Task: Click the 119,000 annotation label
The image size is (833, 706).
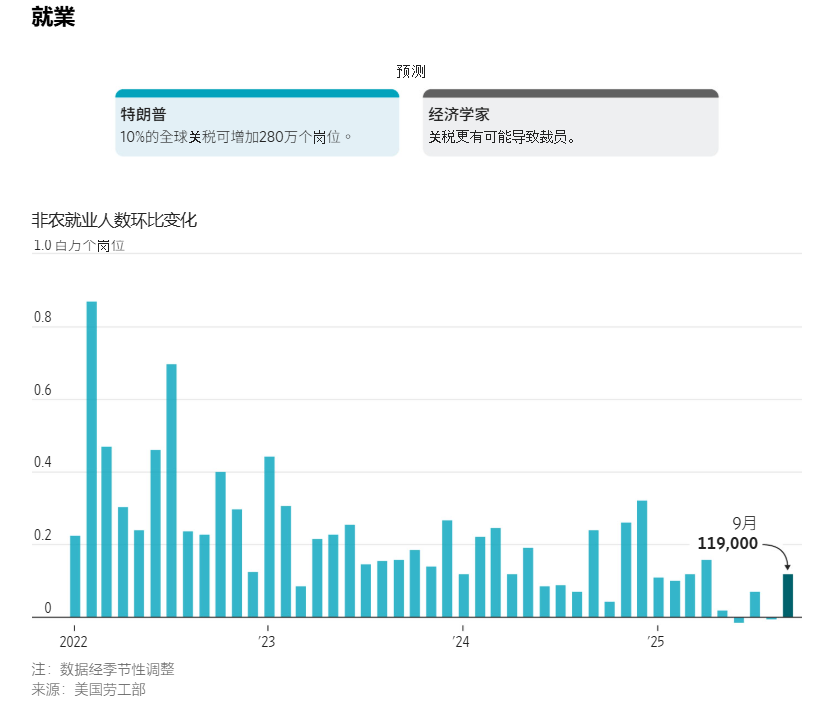Action: 727,544
